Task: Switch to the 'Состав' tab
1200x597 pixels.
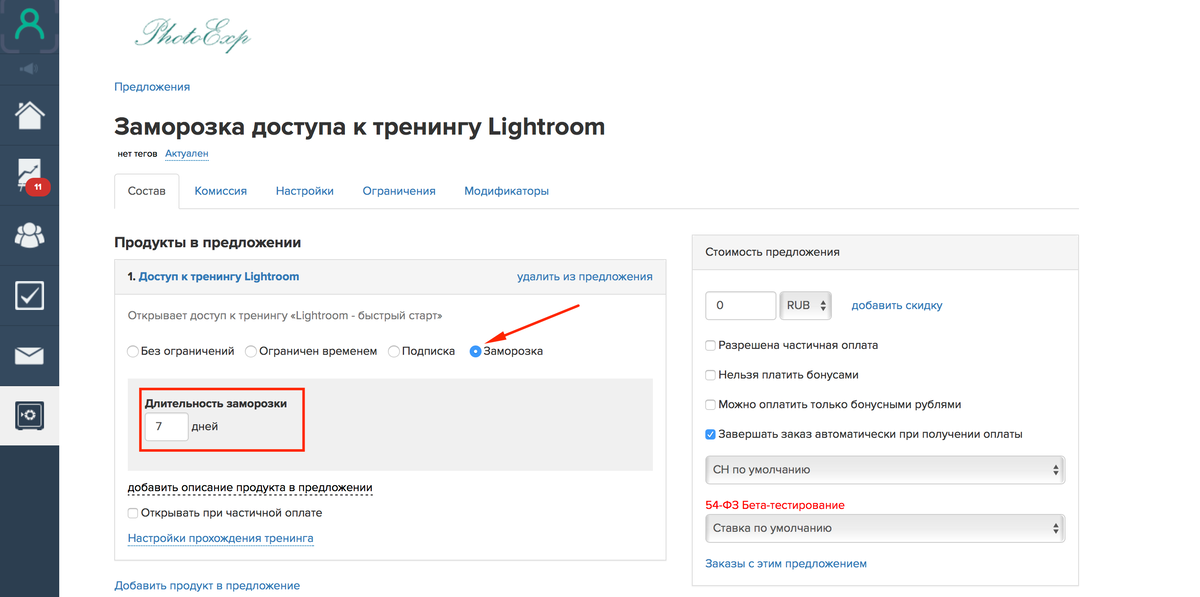Action: click(x=147, y=191)
